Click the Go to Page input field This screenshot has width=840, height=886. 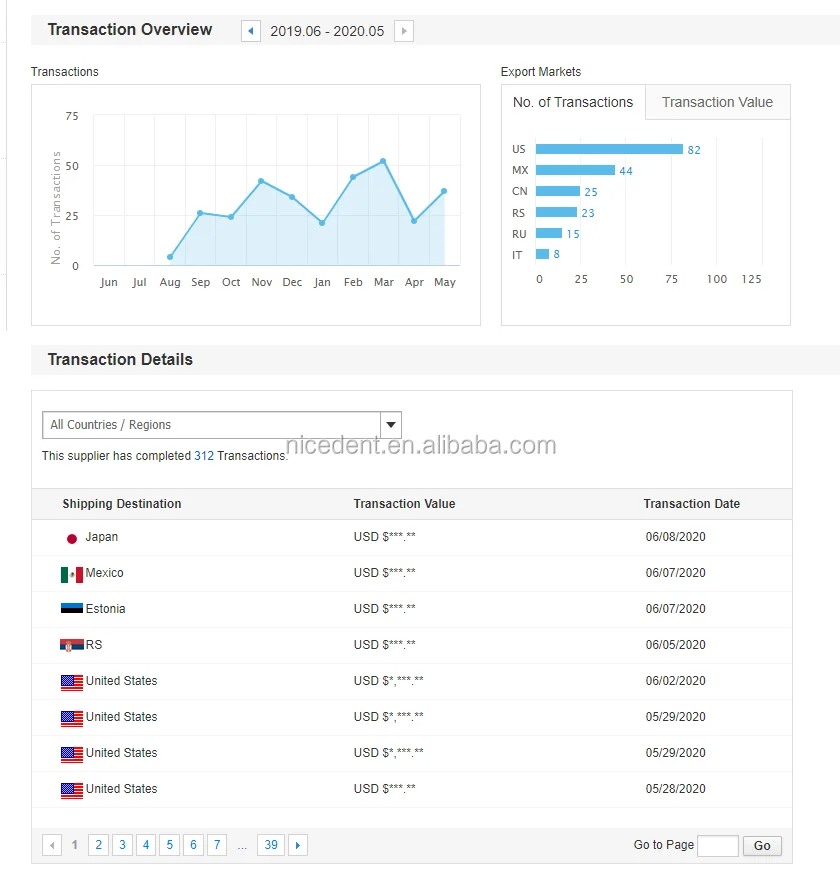(717, 846)
